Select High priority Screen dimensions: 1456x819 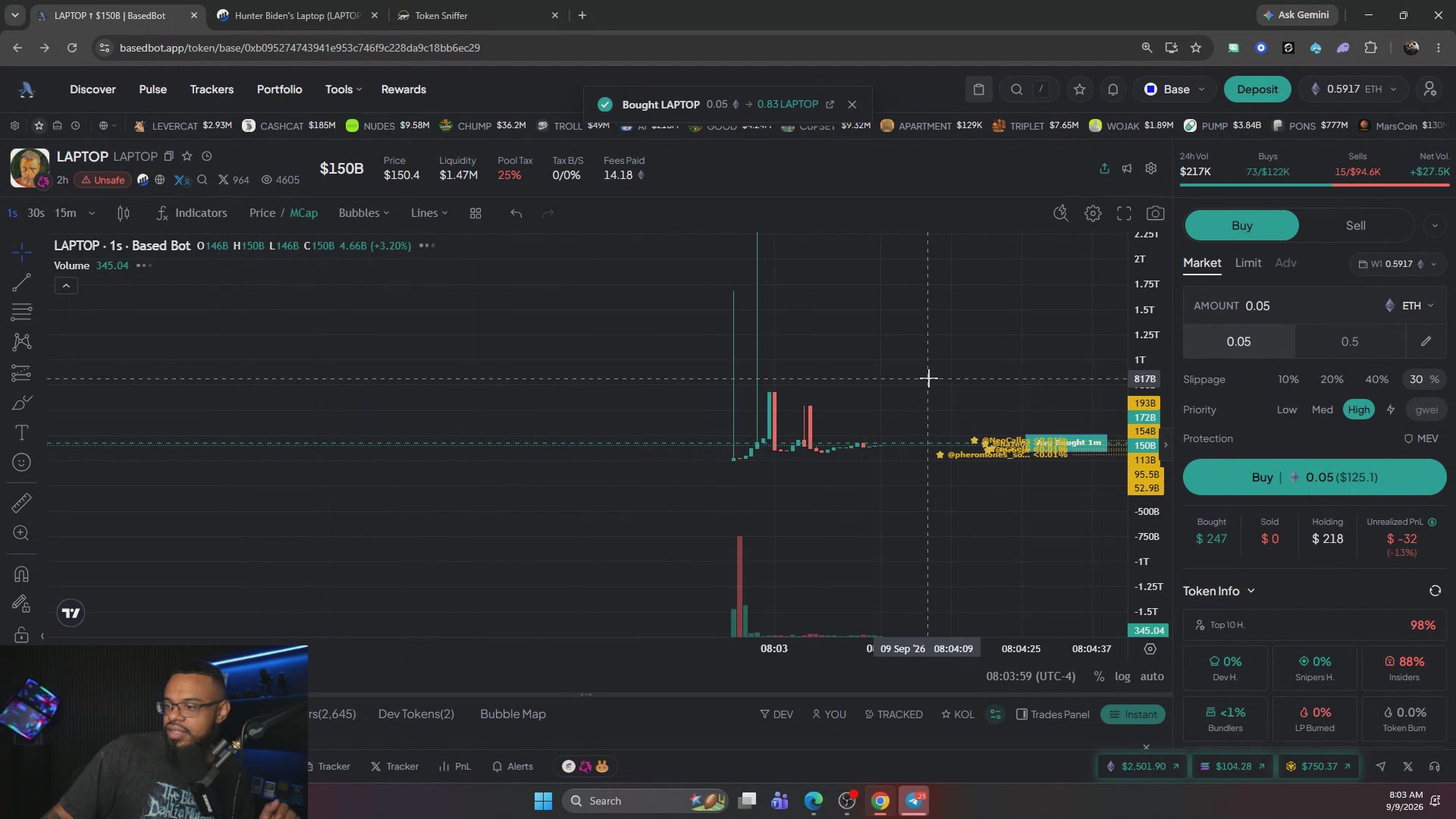1358,409
